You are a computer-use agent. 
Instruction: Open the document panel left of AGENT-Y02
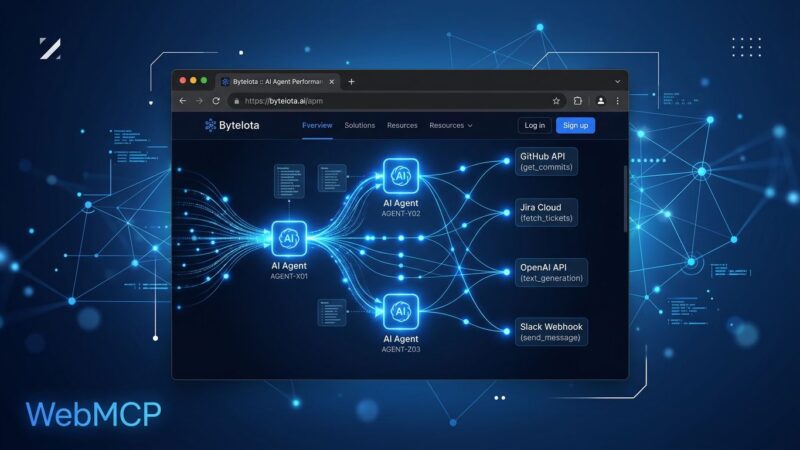[x=332, y=178]
